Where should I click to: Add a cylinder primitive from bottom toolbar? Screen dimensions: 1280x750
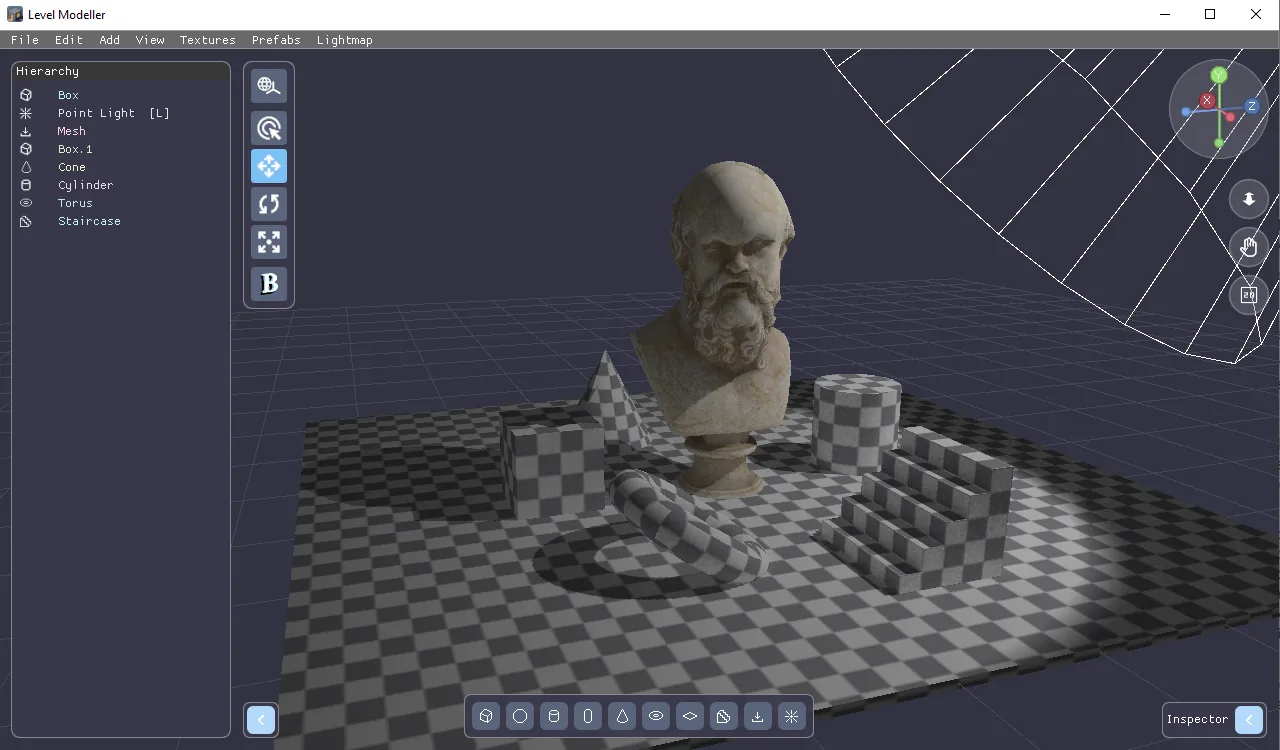pyautogui.click(x=554, y=716)
